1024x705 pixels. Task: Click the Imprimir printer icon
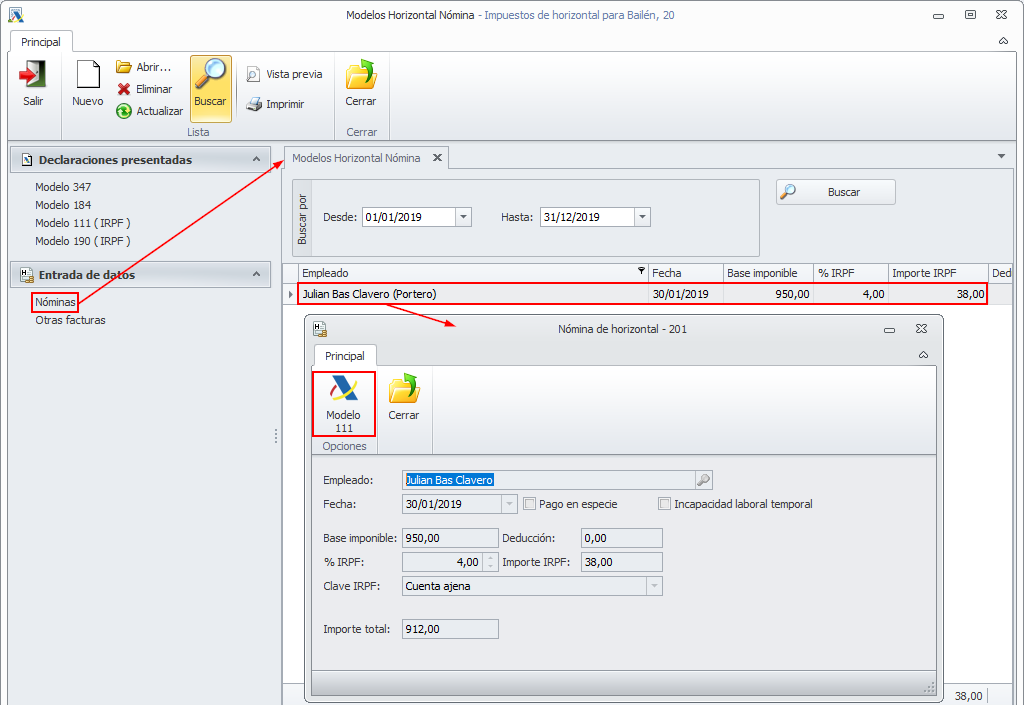point(255,104)
